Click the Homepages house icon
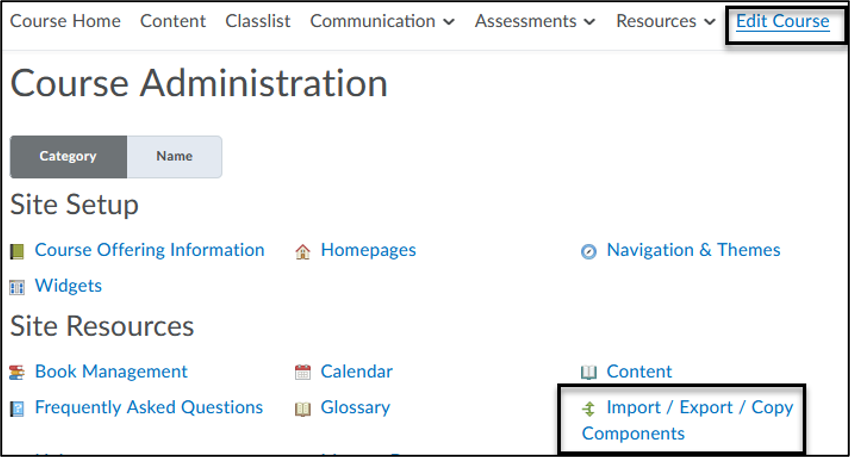This screenshot has width=850, height=458. (303, 251)
